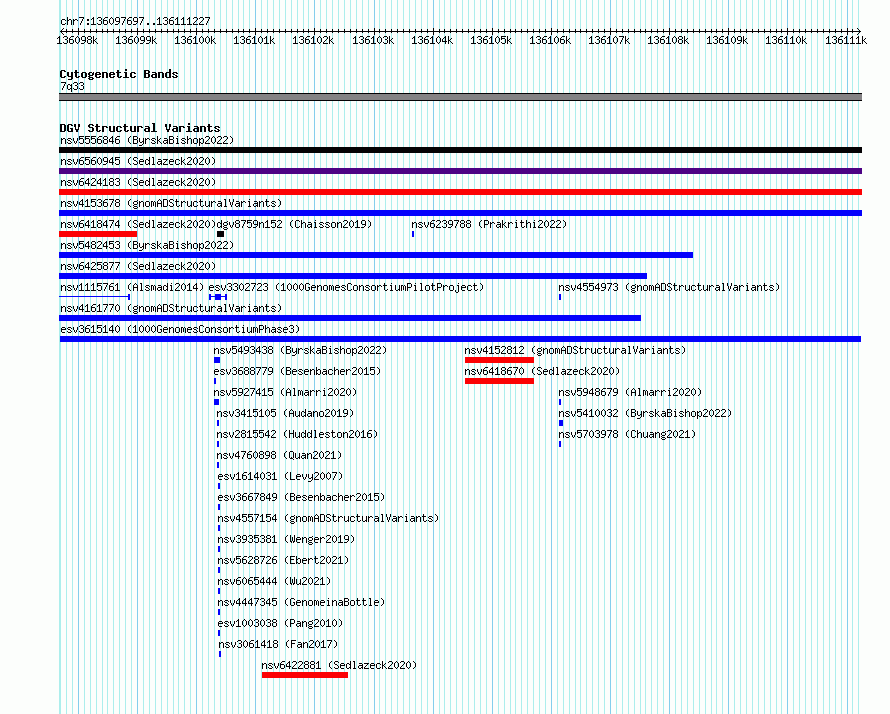Click the esv3302723 blue bracket glyph

tap(218, 297)
